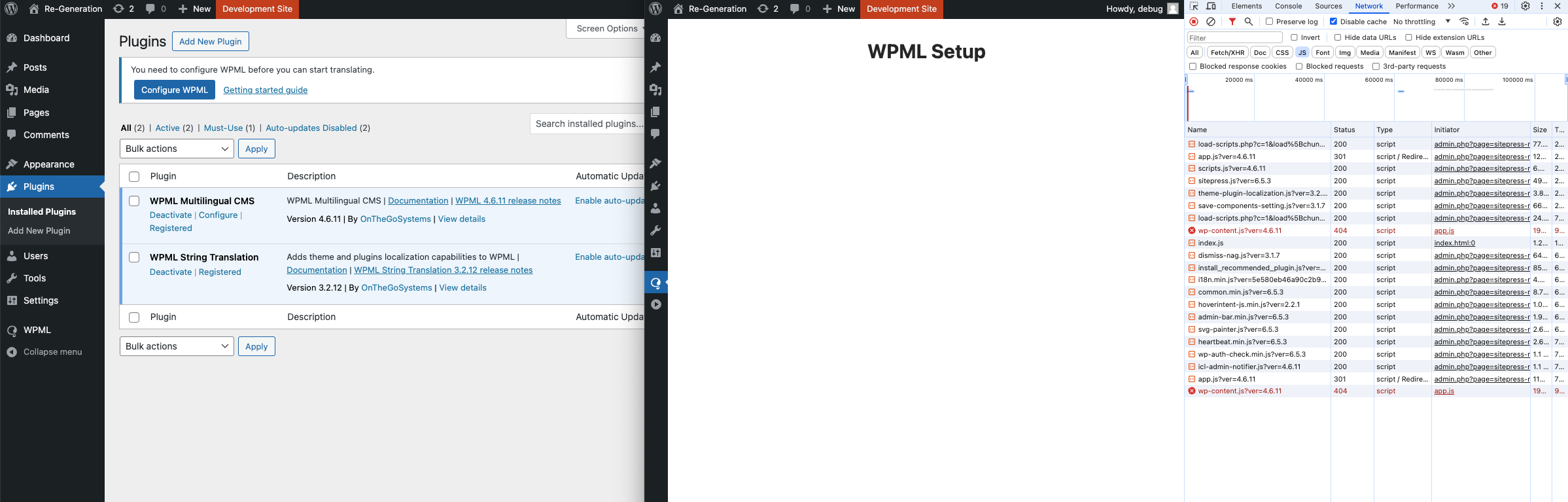Enable Preserve log checkbox

1270,22
